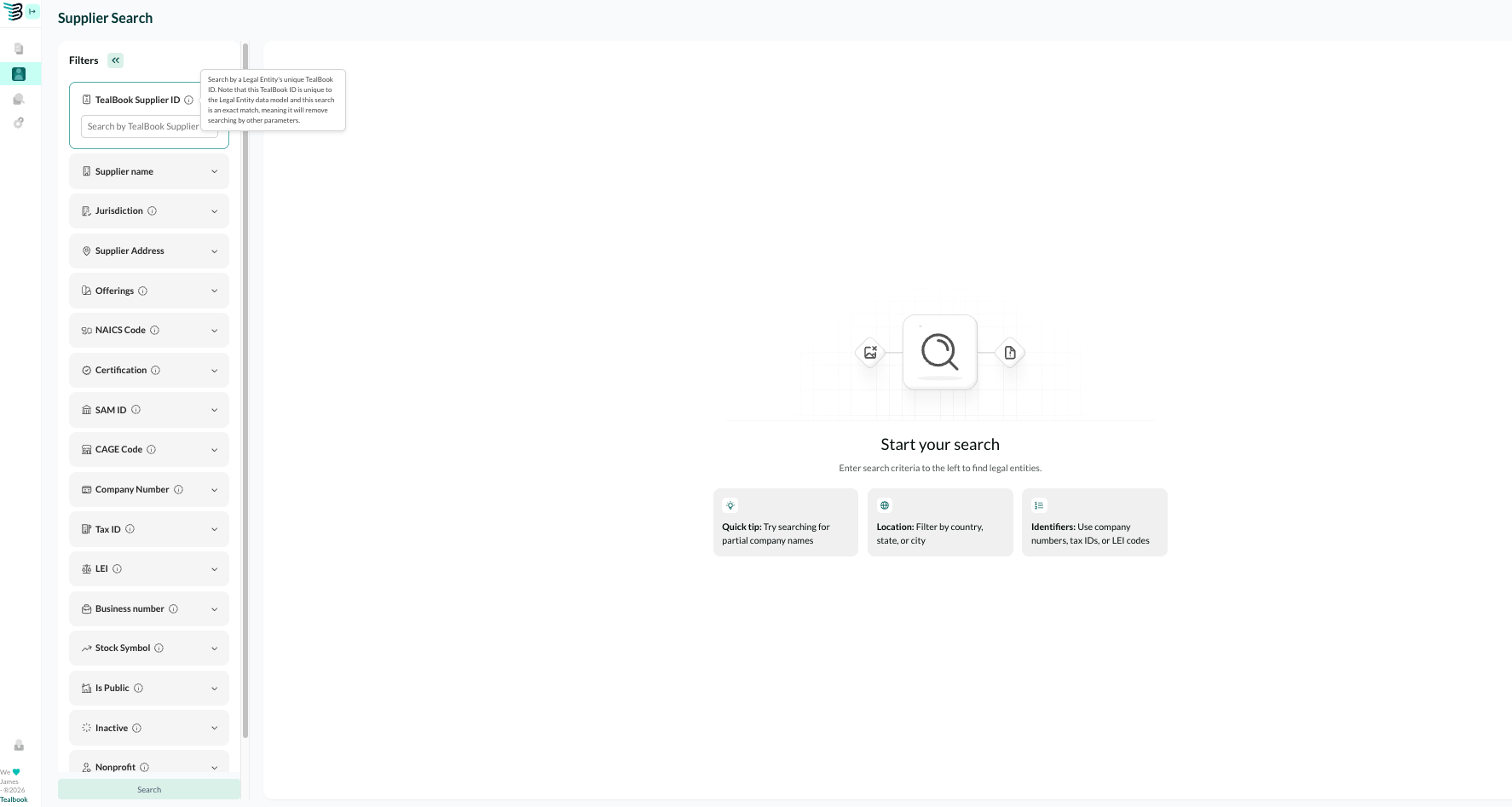
Task: Expand the Nonprofit filter
Action: pyautogui.click(x=214, y=767)
